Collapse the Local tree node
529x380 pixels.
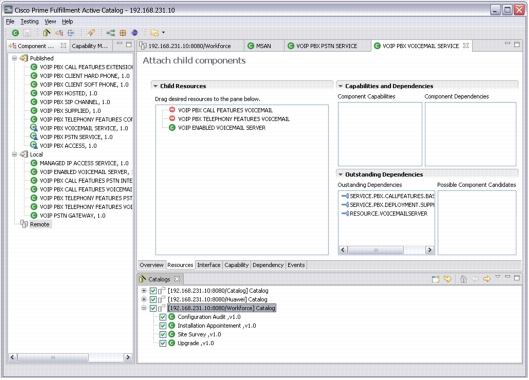pyautogui.click(x=14, y=154)
